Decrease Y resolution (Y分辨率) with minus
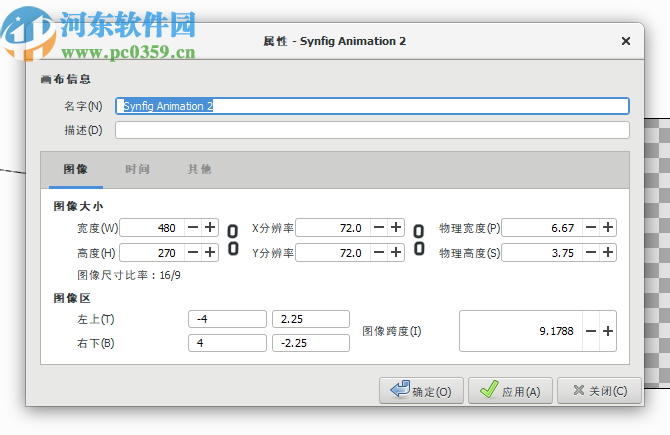This screenshot has width=670, height=435. pos(379,253)
